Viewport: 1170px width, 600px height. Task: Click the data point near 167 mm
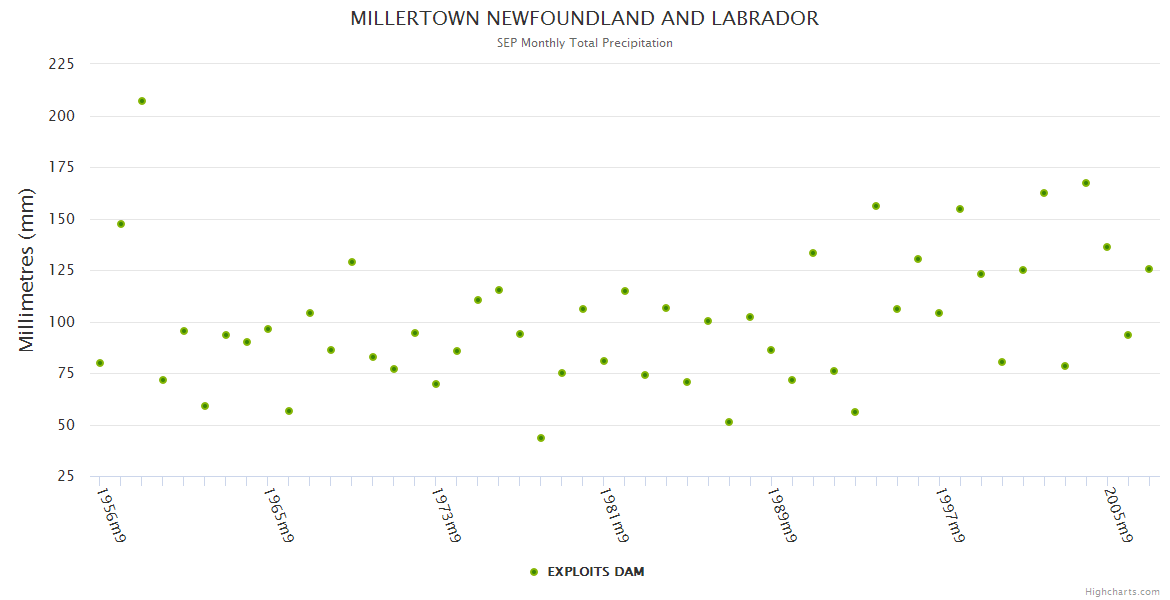pos(1086,183)
